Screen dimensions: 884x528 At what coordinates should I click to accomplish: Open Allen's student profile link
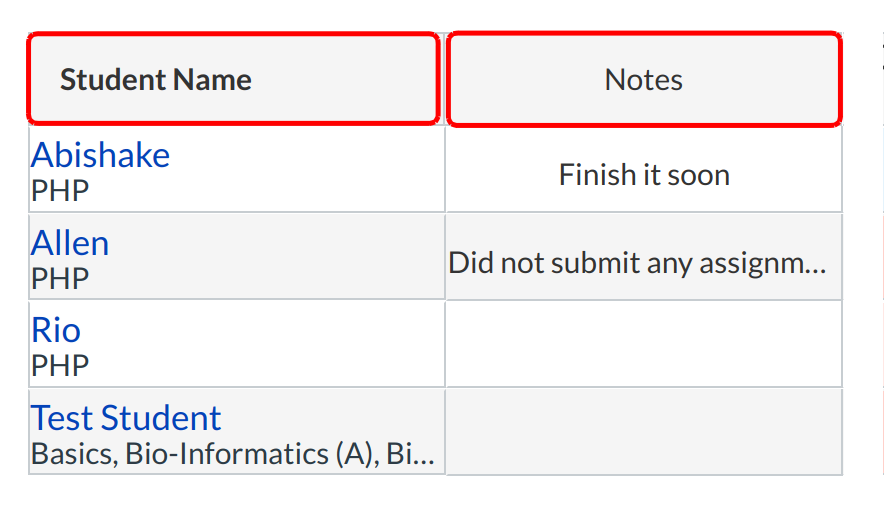[70, 243]
